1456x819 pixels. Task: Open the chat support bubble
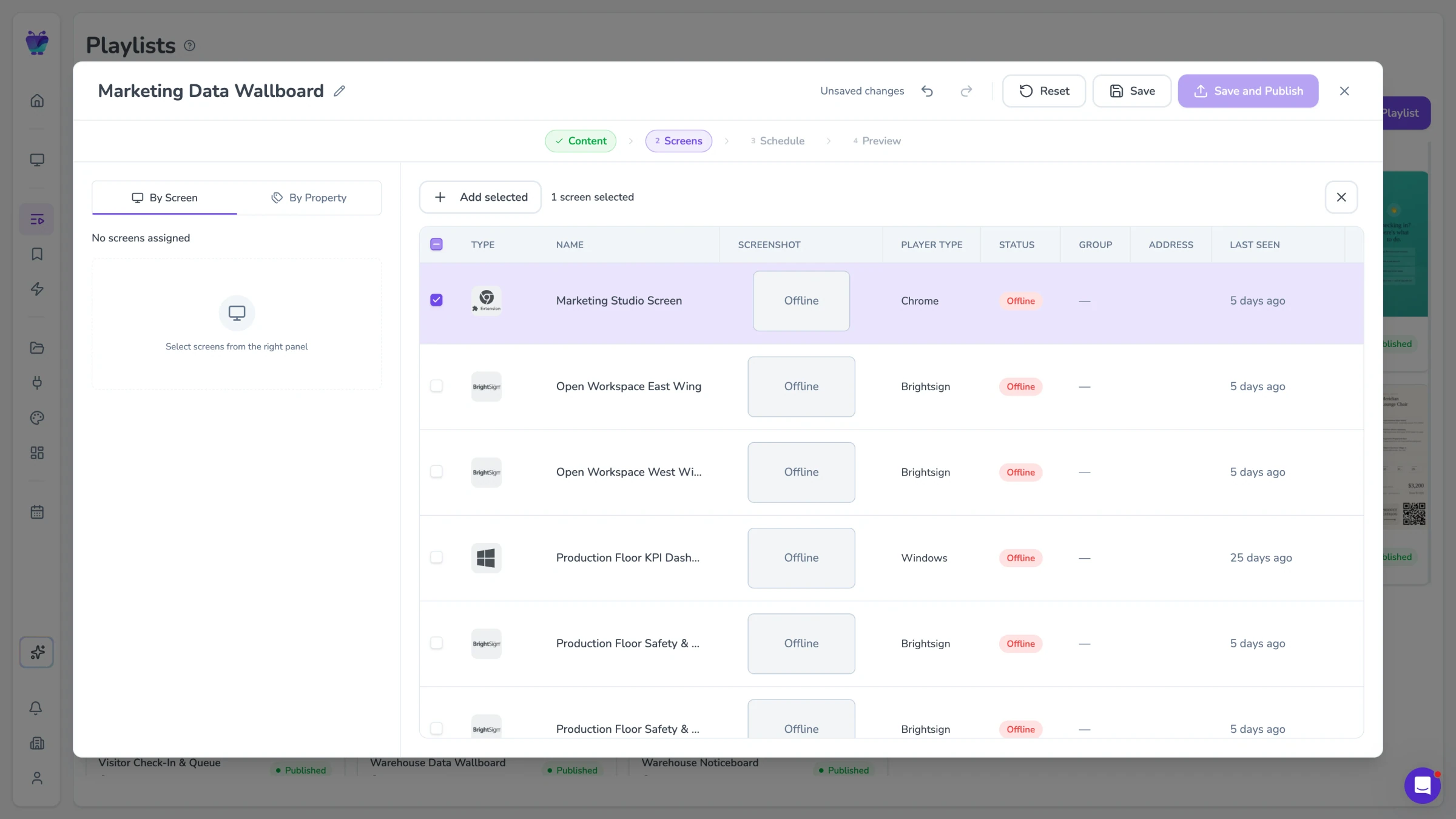[1422, 786]
